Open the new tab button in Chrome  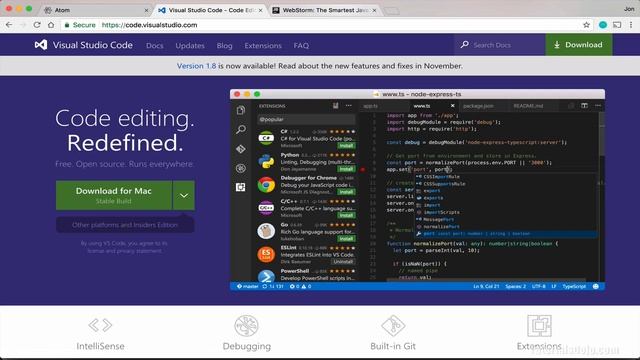(x=392, y=11)
